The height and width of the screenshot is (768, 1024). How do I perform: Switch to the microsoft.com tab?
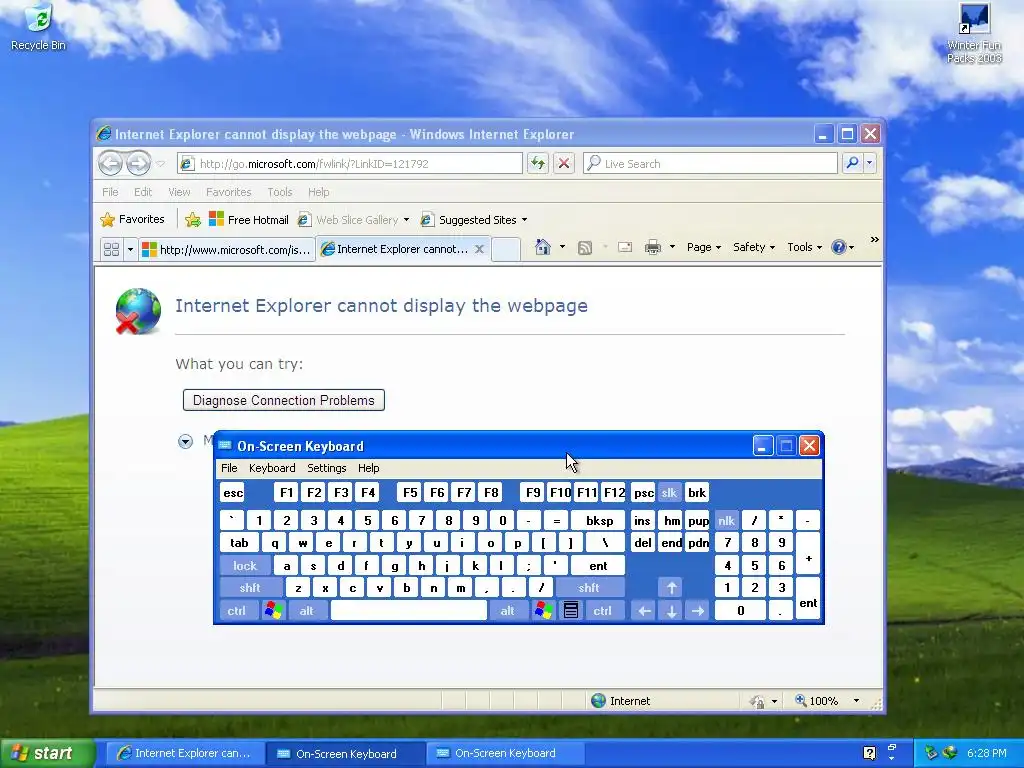click(x=227, y=249)
